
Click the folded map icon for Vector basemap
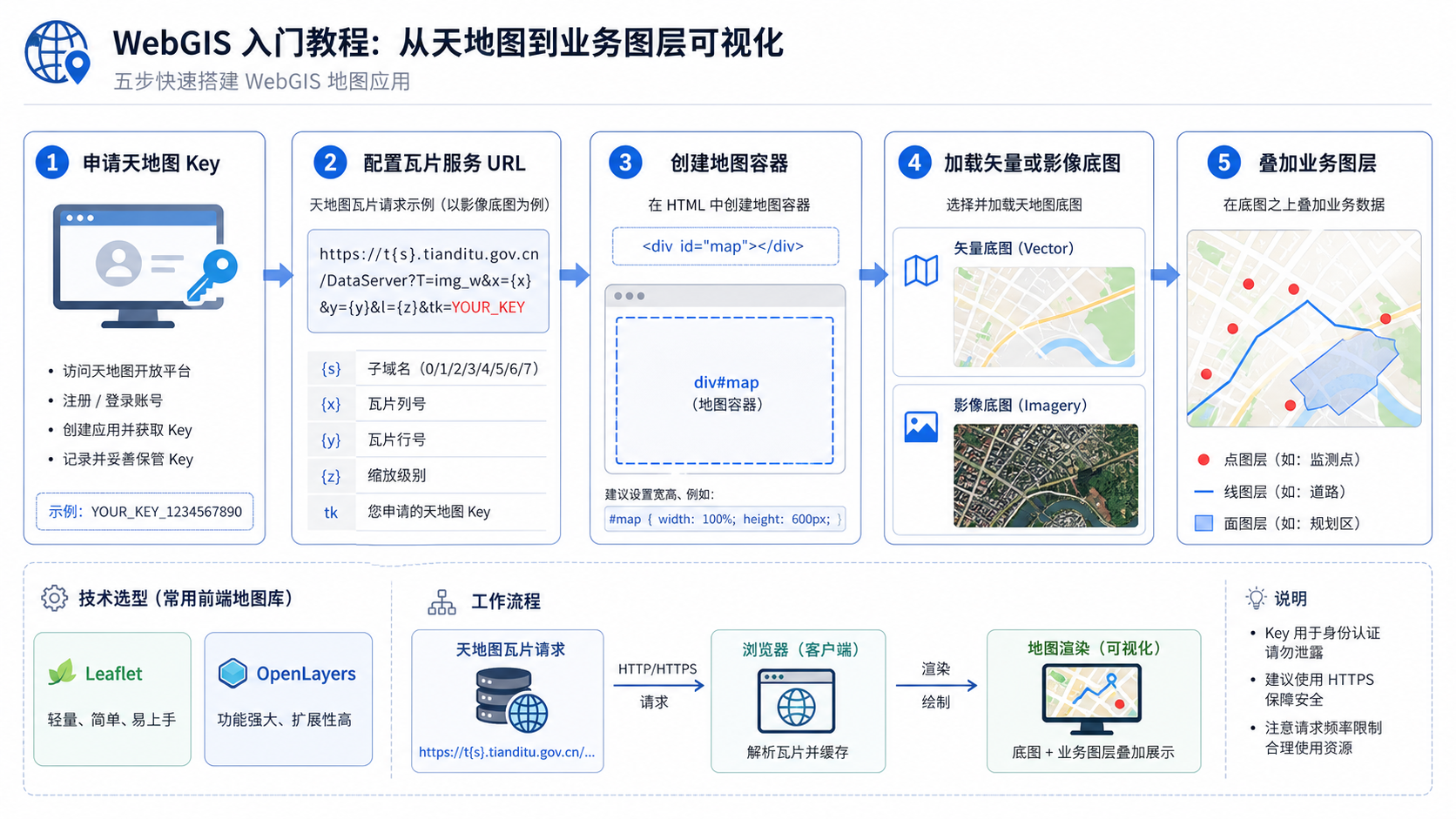(x=921, y=271)
